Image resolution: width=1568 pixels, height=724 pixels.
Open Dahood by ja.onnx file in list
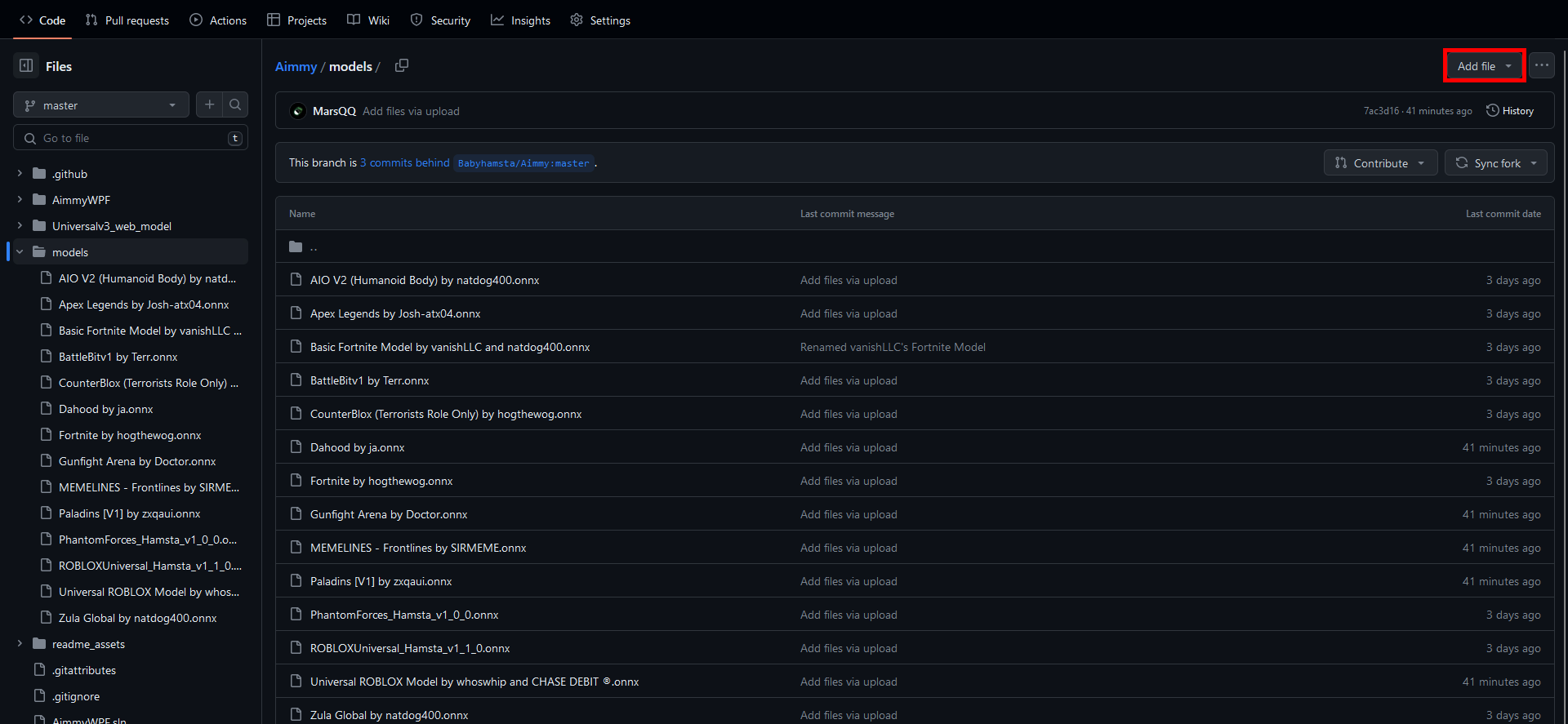coord(357,447)
